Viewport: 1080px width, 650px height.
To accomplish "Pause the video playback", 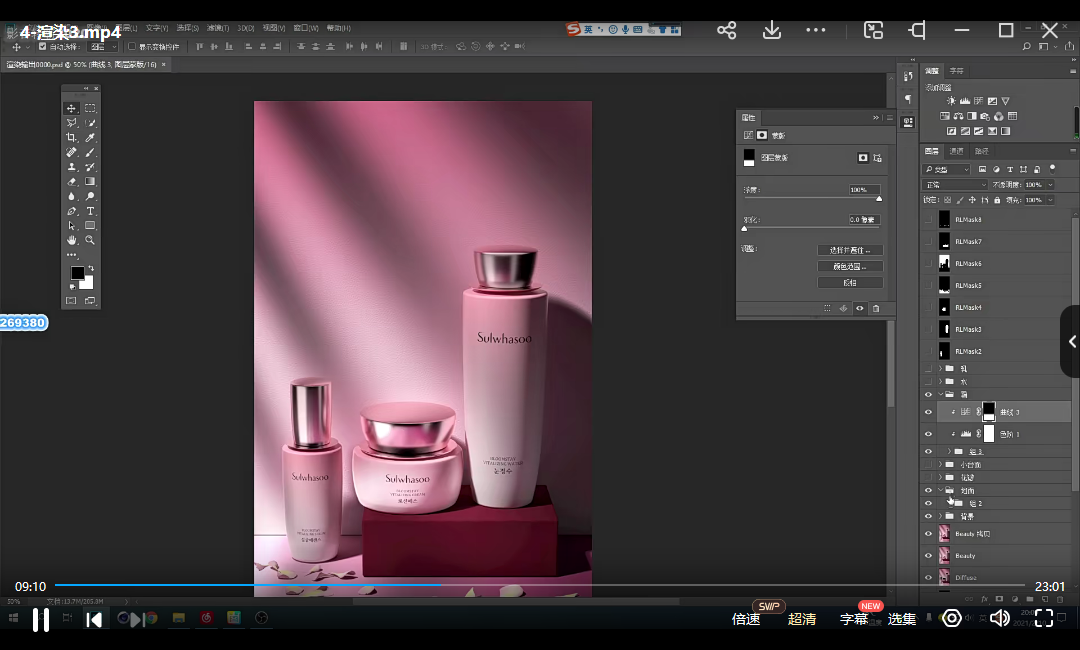I will pos(41,620).
